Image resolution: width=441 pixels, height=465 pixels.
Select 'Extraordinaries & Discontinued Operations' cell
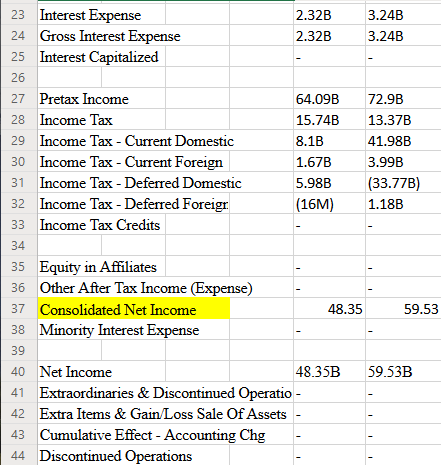pyautogui.click(x=165, y=393)
